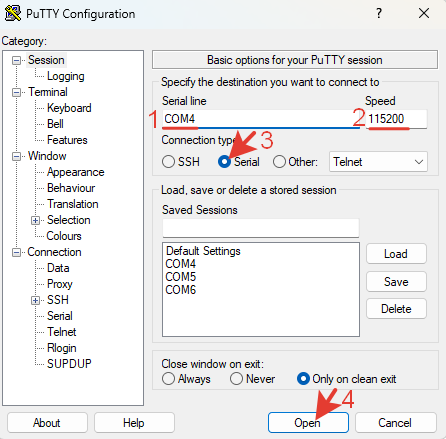Click the Speed input field
Screen dimensions: 446x439
(x=396, y=119)
